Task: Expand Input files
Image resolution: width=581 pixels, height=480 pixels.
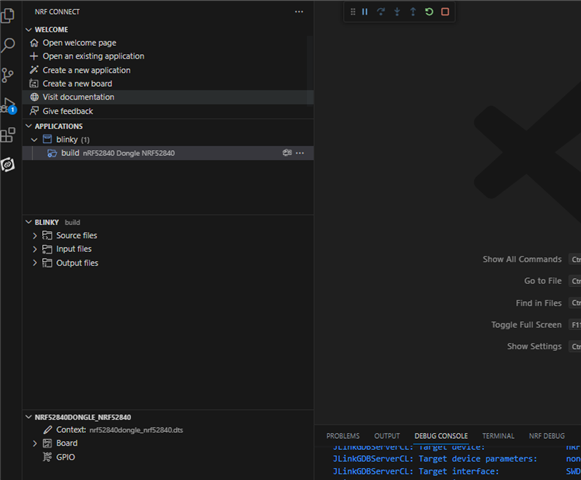Action: 34,249
